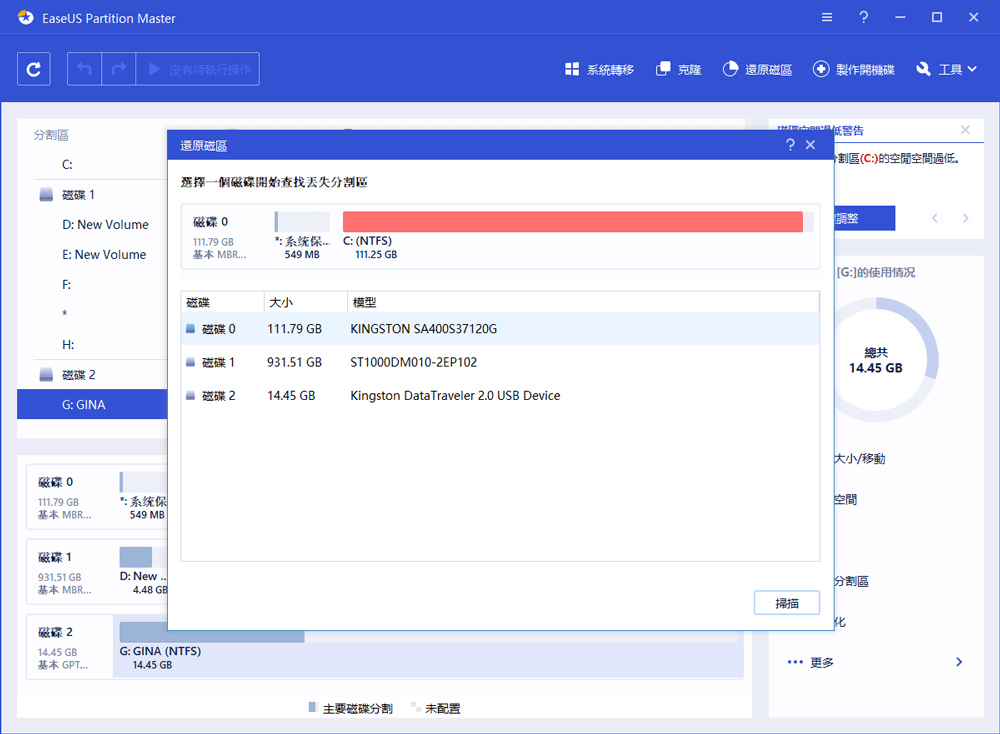Click the help icon in the 還原磁區 dialog

click(x=790, y=145)
